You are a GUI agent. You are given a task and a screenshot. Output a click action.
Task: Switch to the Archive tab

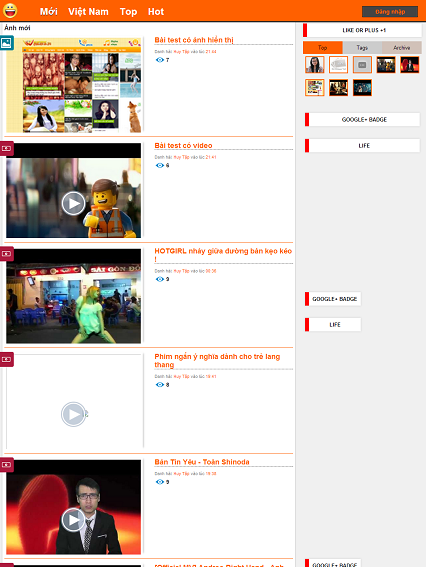402,48
